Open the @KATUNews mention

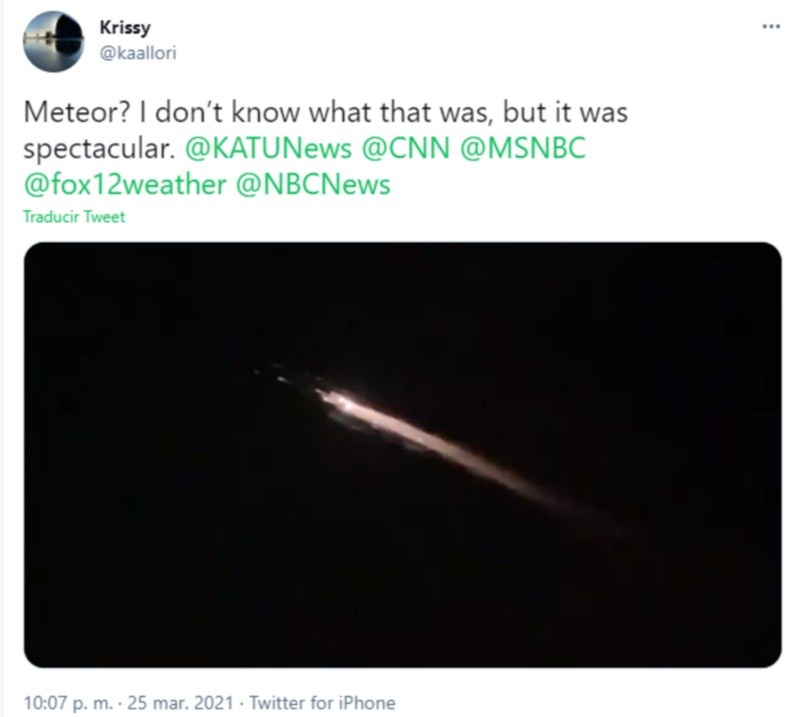tap(269, 148)
